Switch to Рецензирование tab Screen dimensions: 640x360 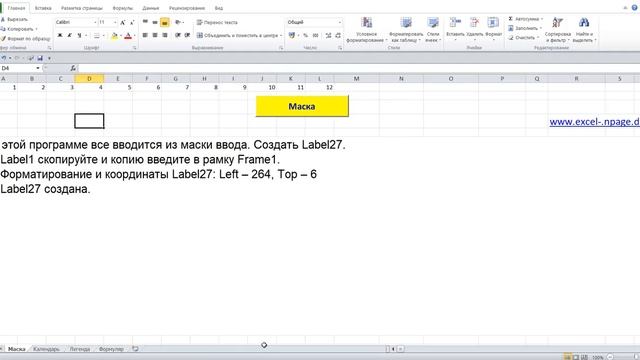pyautogui.click(x=187, y=8)
